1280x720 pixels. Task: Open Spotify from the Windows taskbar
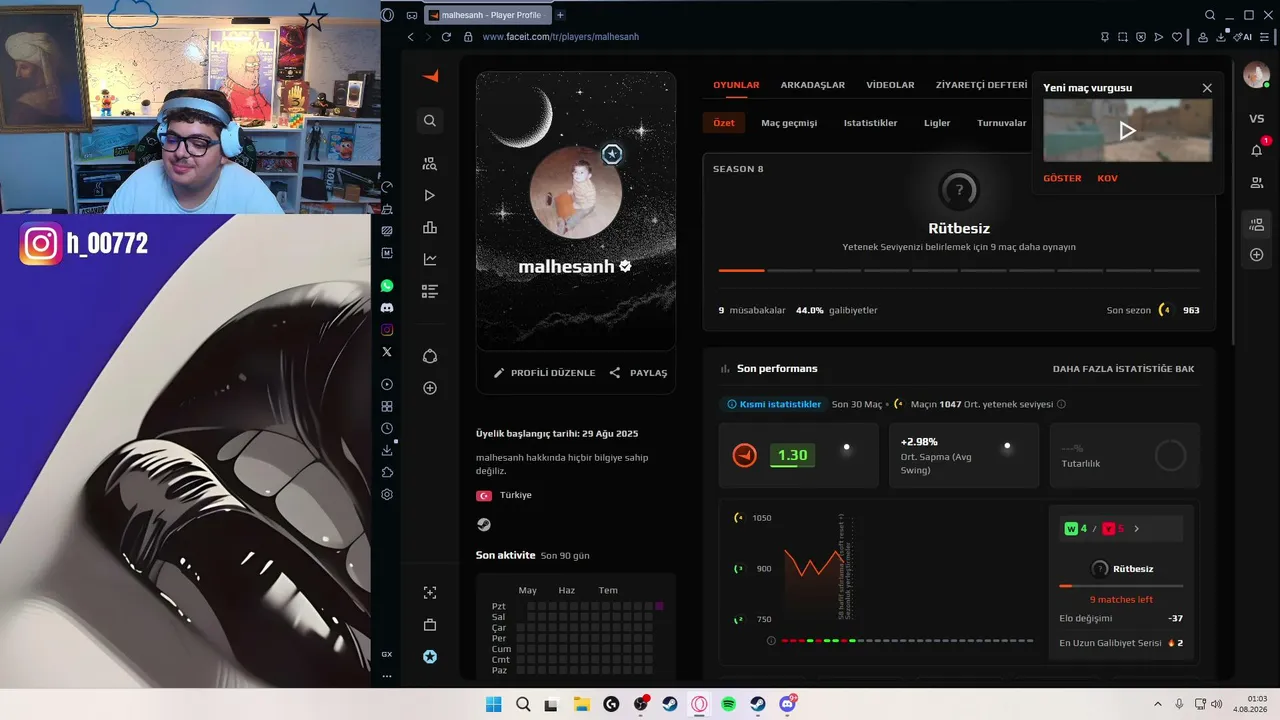pyautogui.click(x=728, y=704)
